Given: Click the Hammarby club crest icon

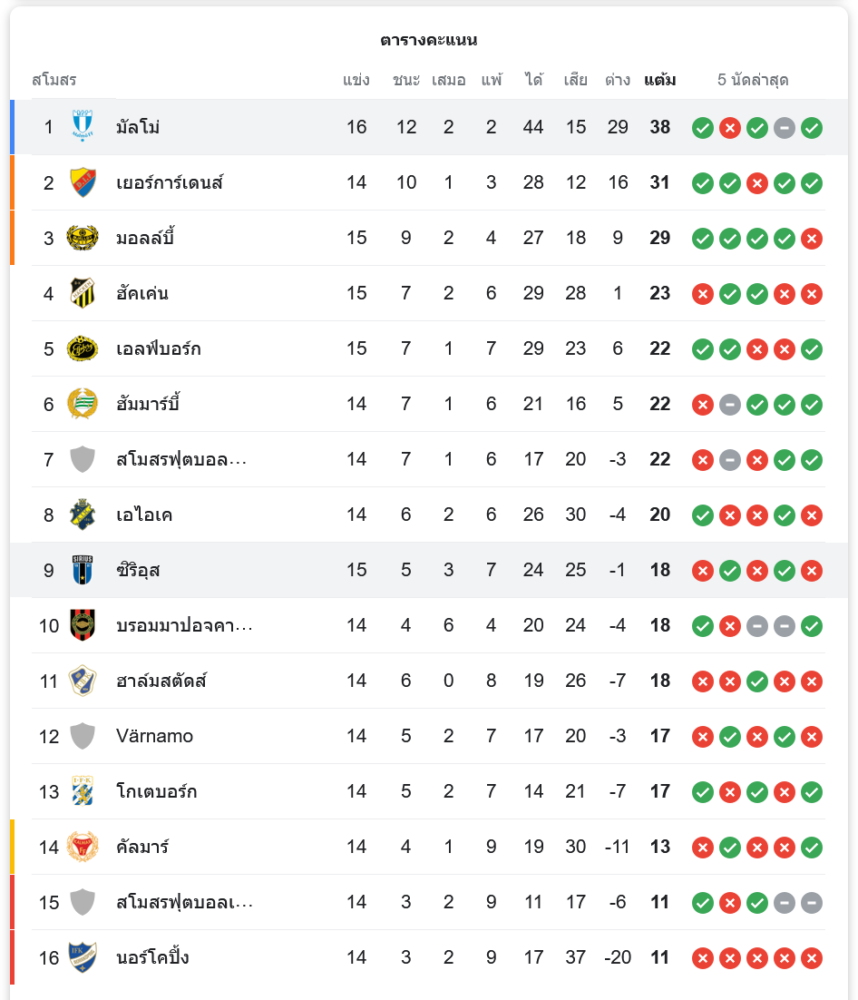Looking at the screenshot, I should [x=82, y=404].
